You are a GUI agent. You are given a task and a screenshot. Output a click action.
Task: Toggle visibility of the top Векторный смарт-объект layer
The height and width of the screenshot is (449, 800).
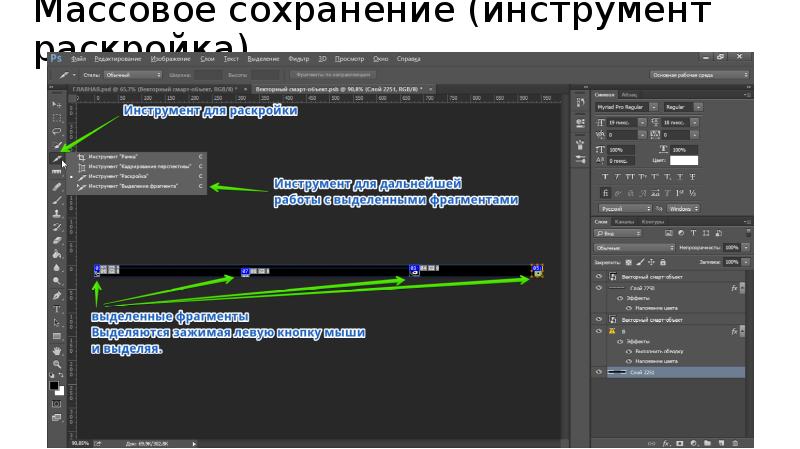click(599, 275)
